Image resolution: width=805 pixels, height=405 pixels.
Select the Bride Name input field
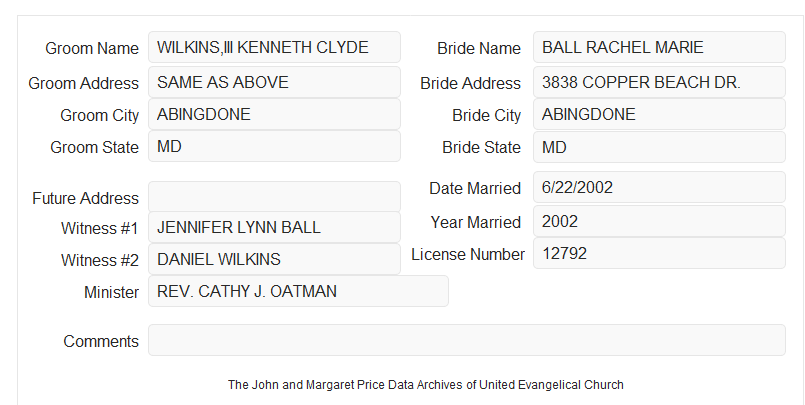(x=659, y=47)
